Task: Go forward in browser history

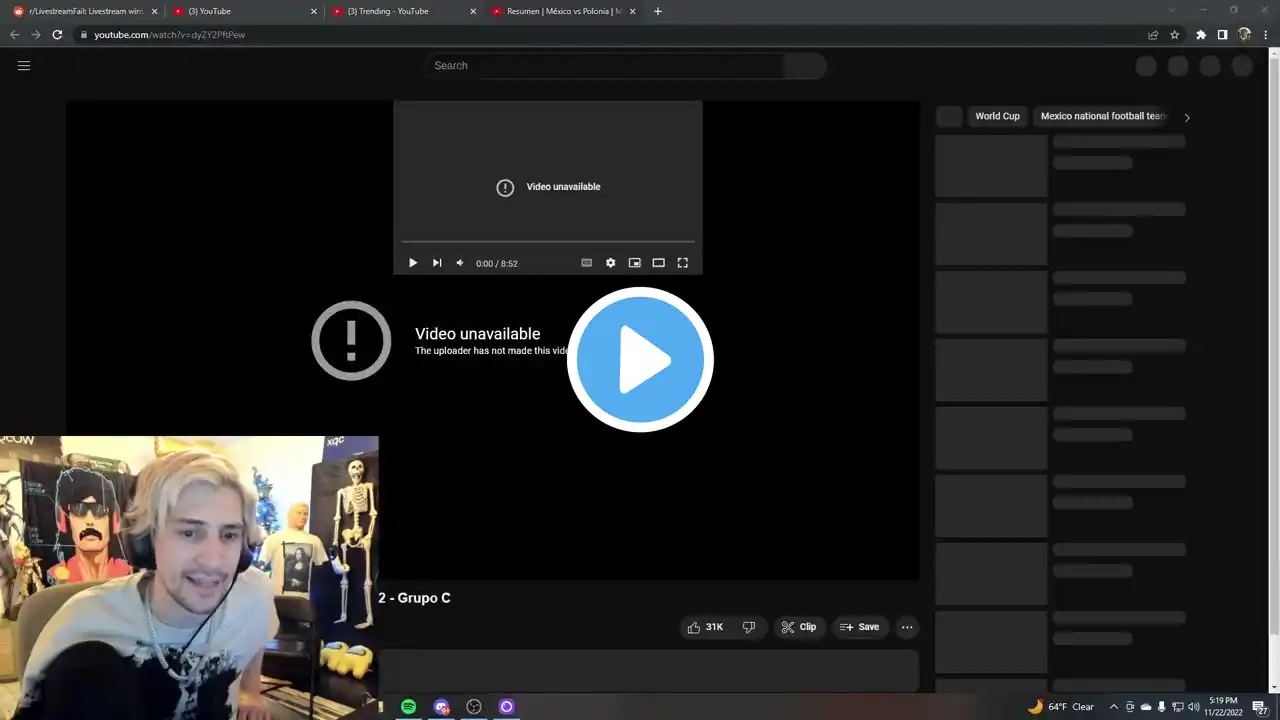Action: point(36,34)
